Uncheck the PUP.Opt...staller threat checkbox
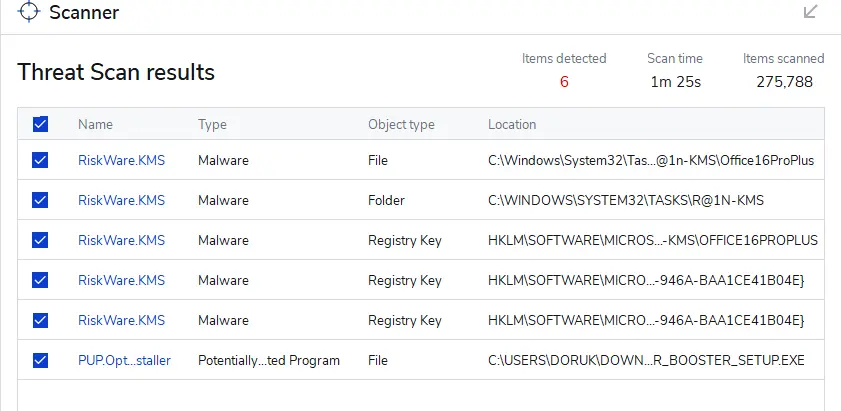Image resolution: width=841 pixels, height=411 pixels. [40, 360]
